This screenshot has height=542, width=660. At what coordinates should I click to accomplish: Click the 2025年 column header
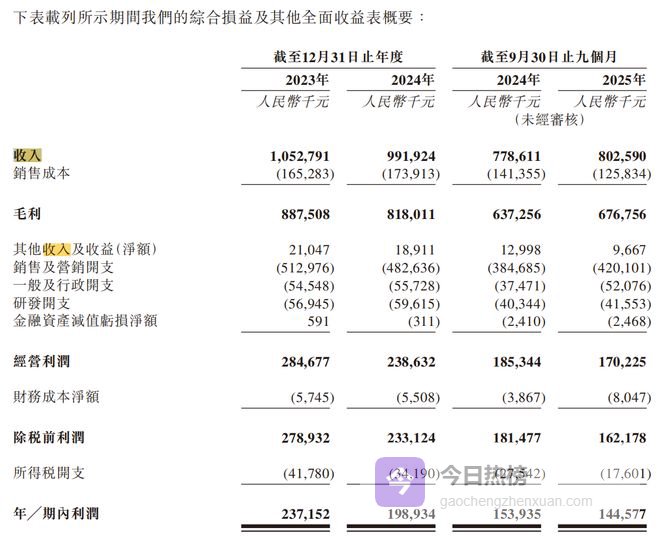(x=624, y=79)
